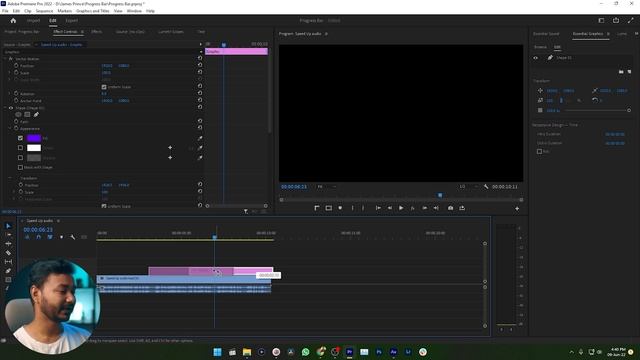Go to the Home screen icon
This screenshot has height=360, width=640.
(13, 20)
